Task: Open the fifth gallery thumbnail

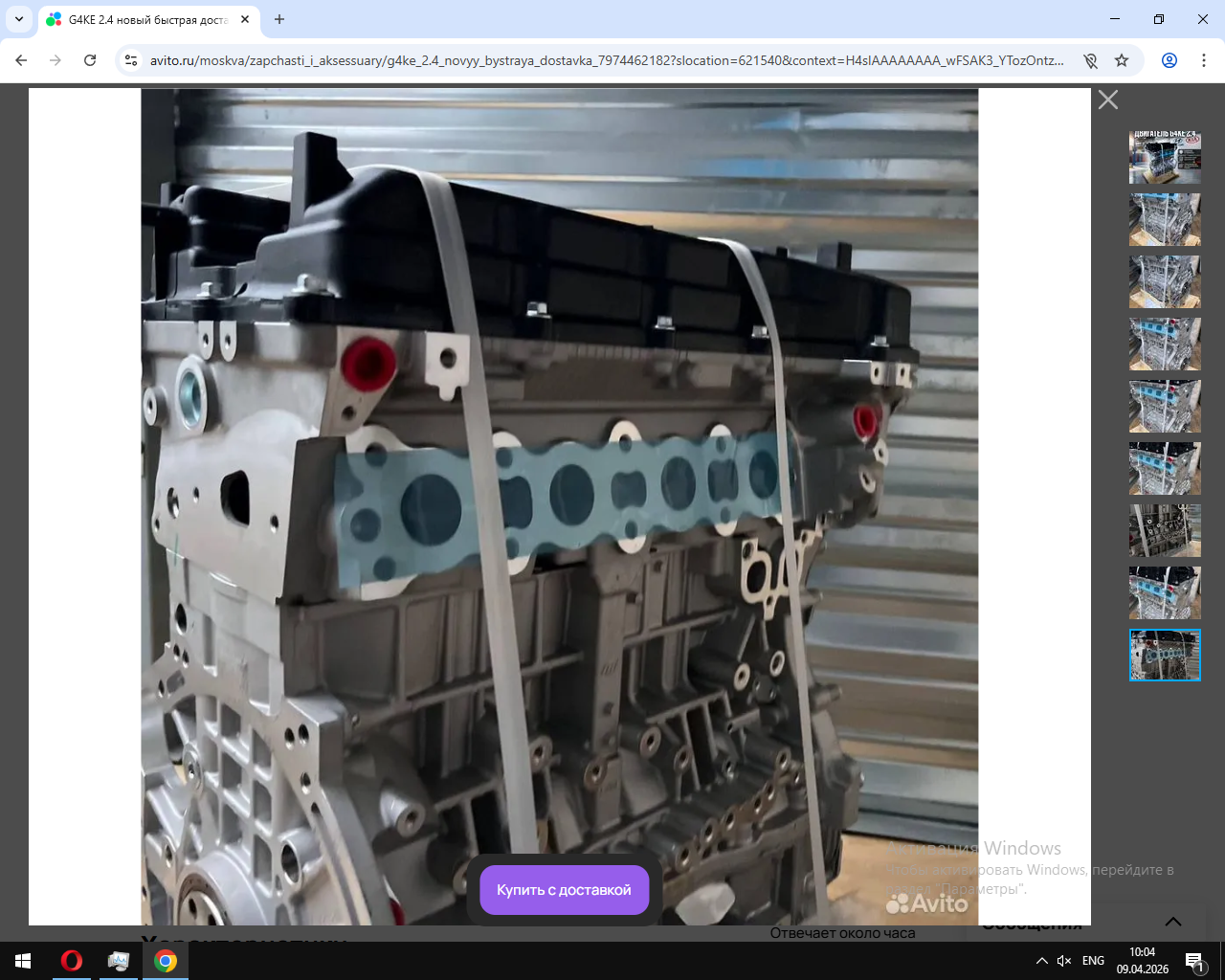Action: click(1165, 406)
